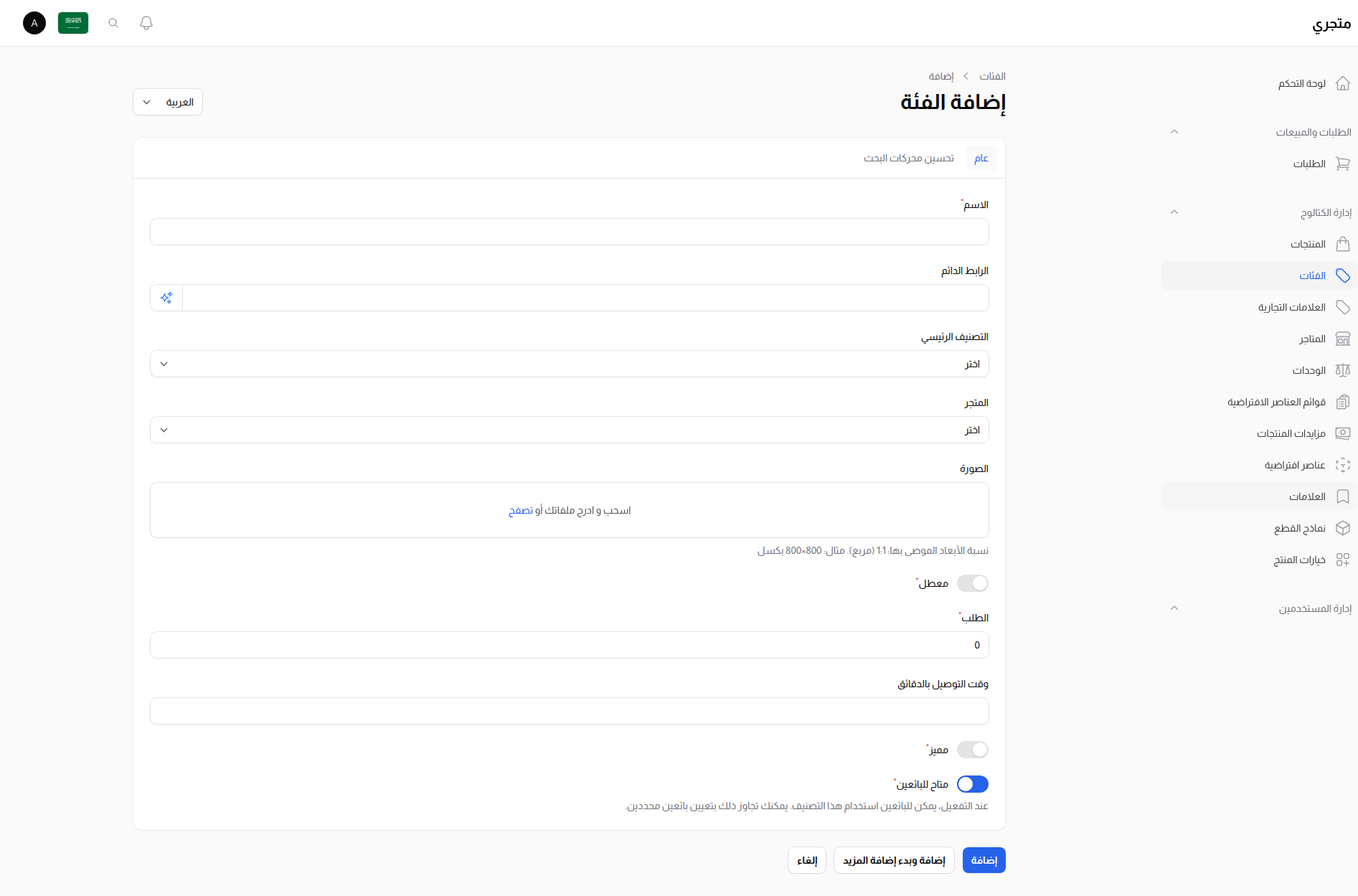1358x896 pixels.
Task: Open the التصنيف الرئيسي dropdown
Action: coord(569,364)
